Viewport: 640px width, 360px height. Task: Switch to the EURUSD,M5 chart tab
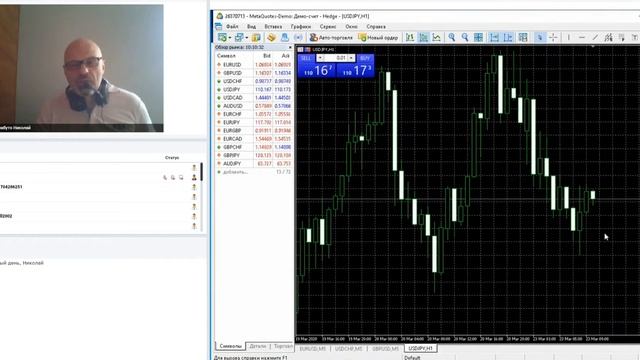[313, 349]
